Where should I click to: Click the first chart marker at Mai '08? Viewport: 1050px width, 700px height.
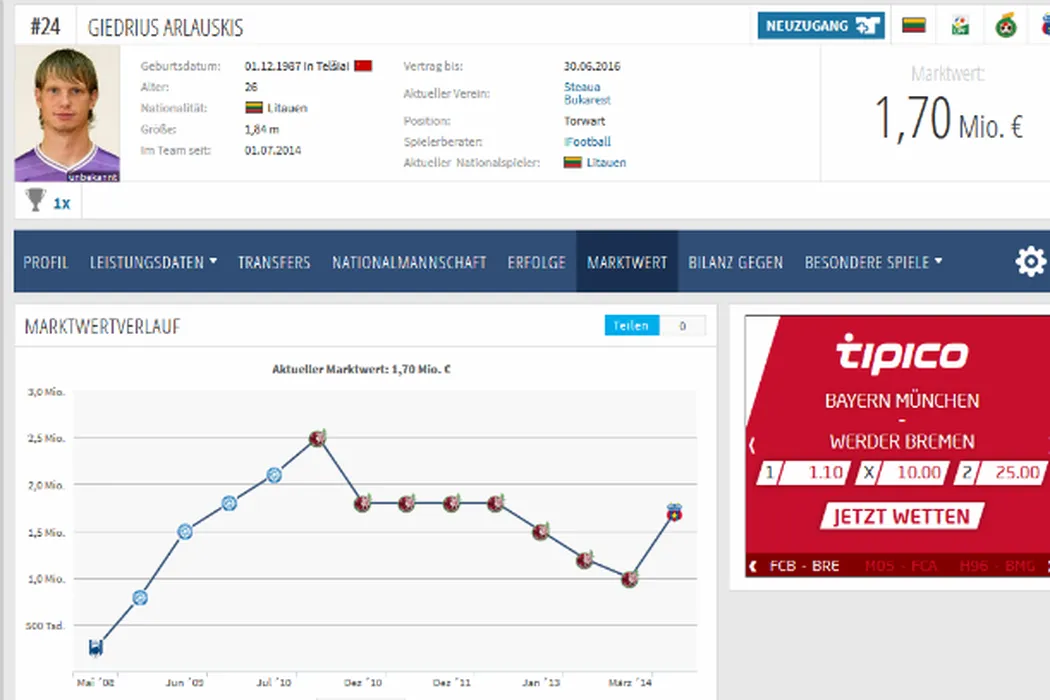pyautogui.click(x=95, y=648)
